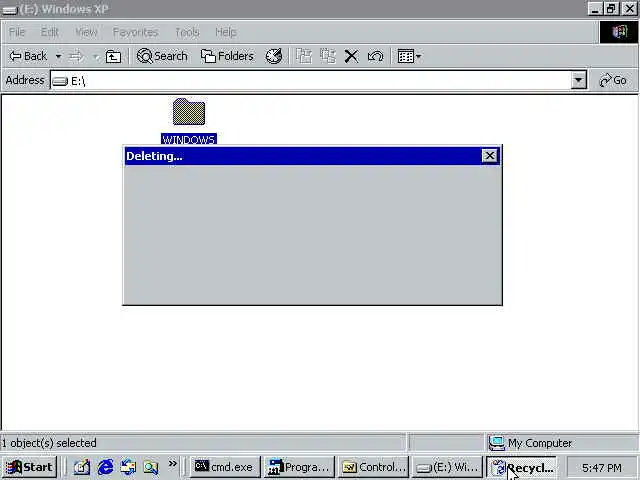Click the Forward arrow button
The height and width of the screenshot is (480, 640).
76,56
